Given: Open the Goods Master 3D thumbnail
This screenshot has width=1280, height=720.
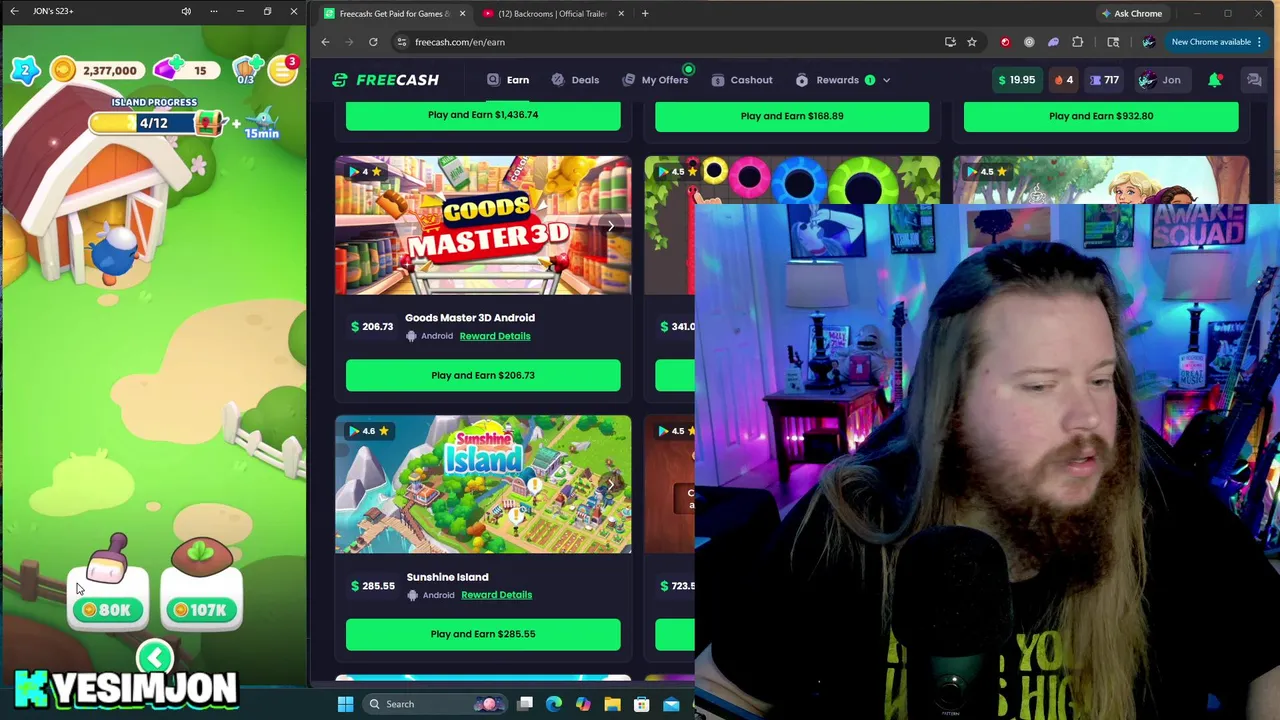Looking at the screenshot, I should (483, 226).
